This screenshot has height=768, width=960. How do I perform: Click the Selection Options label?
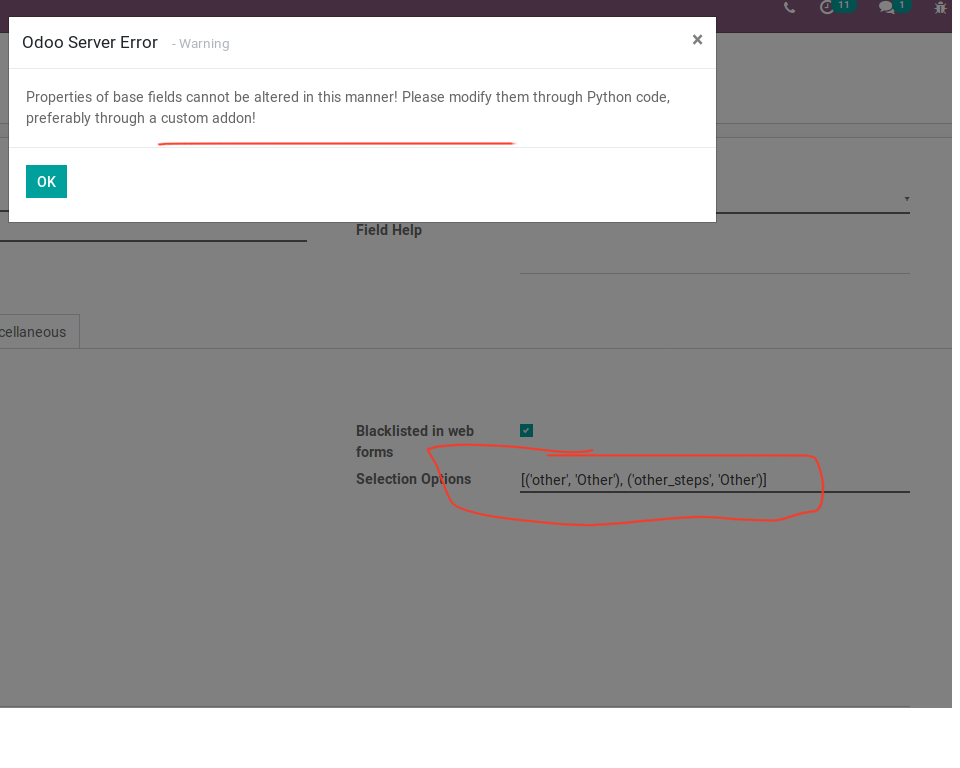point(413,479)
